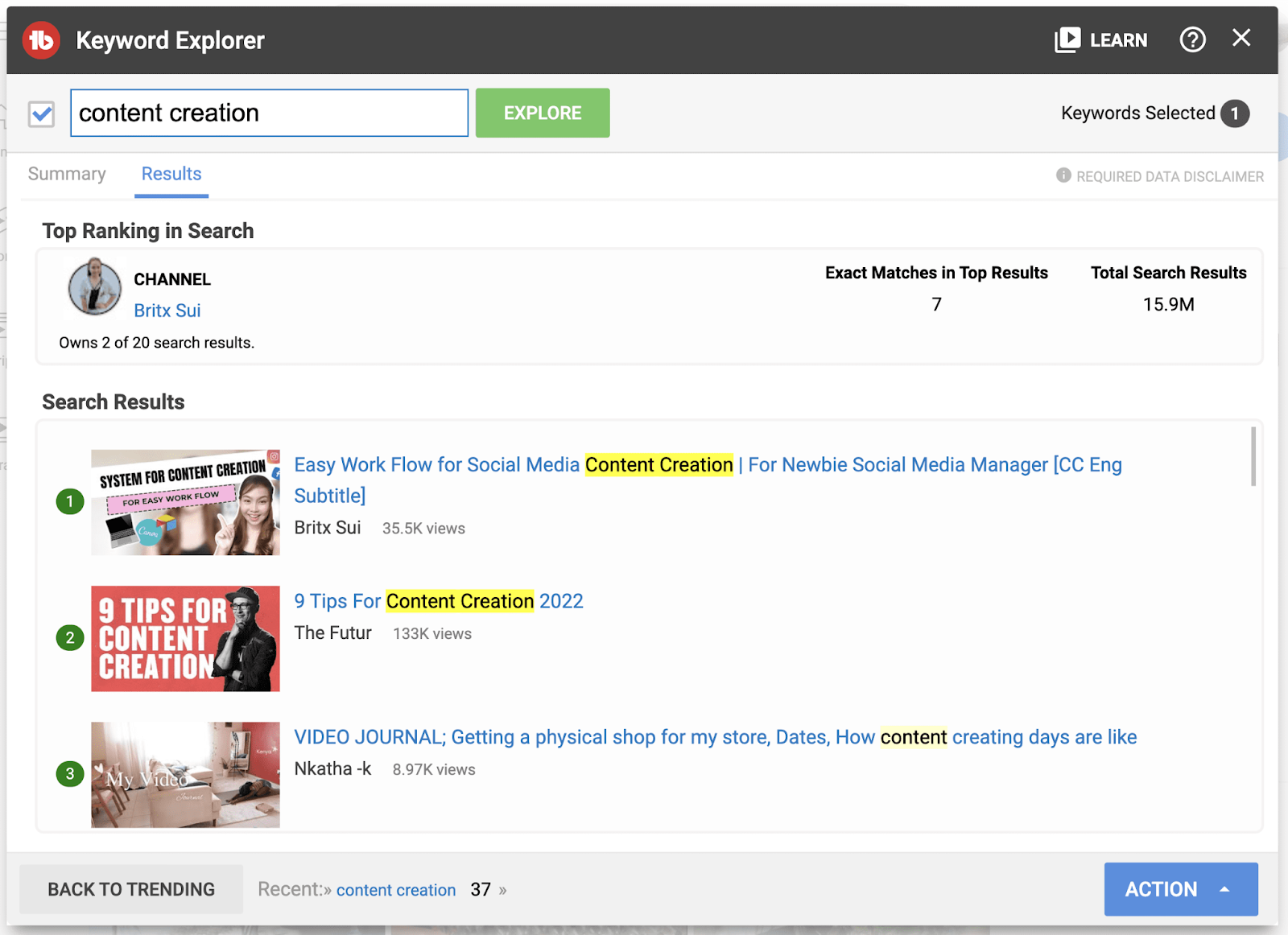Open the Britx Sui channel link
This screenshot has width=1288, height=935.
point(167,311)
